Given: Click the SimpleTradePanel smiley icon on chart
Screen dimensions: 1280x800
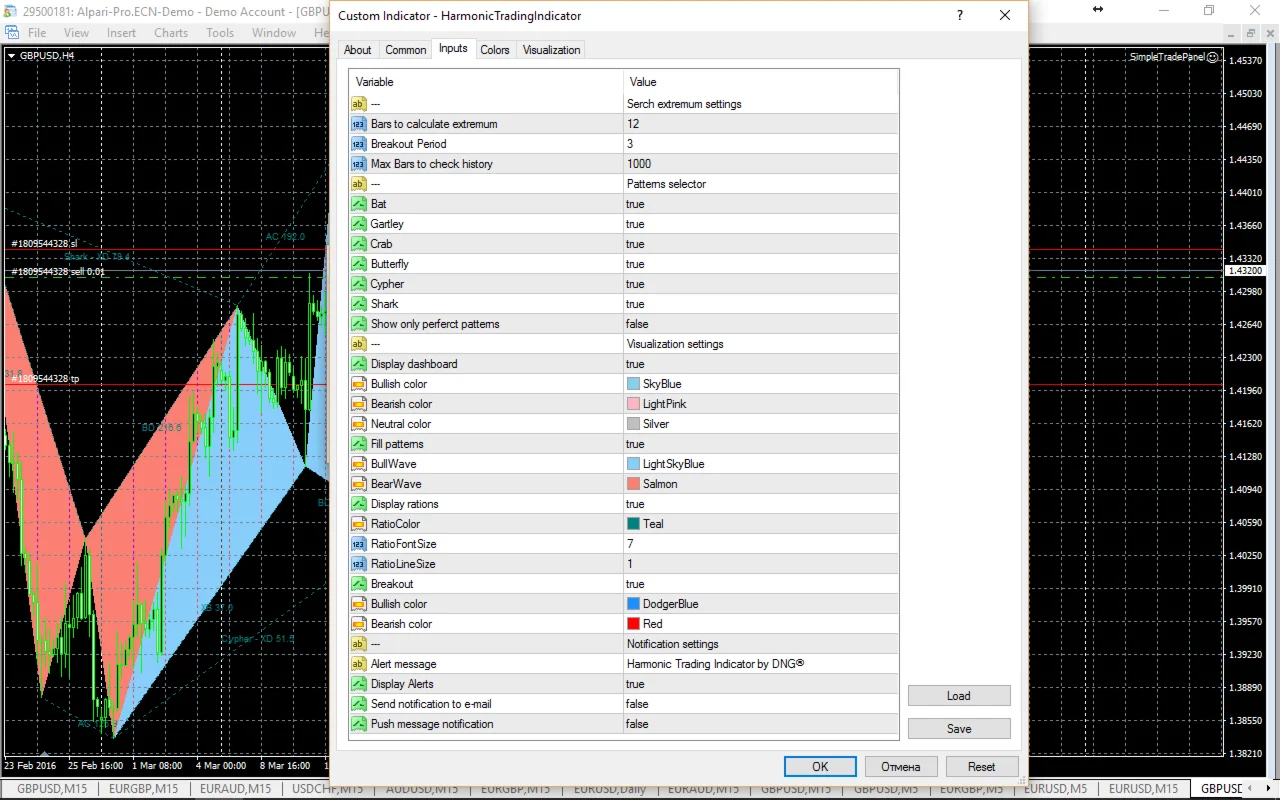Looking at the screenshot, I should pos(1213,57).
